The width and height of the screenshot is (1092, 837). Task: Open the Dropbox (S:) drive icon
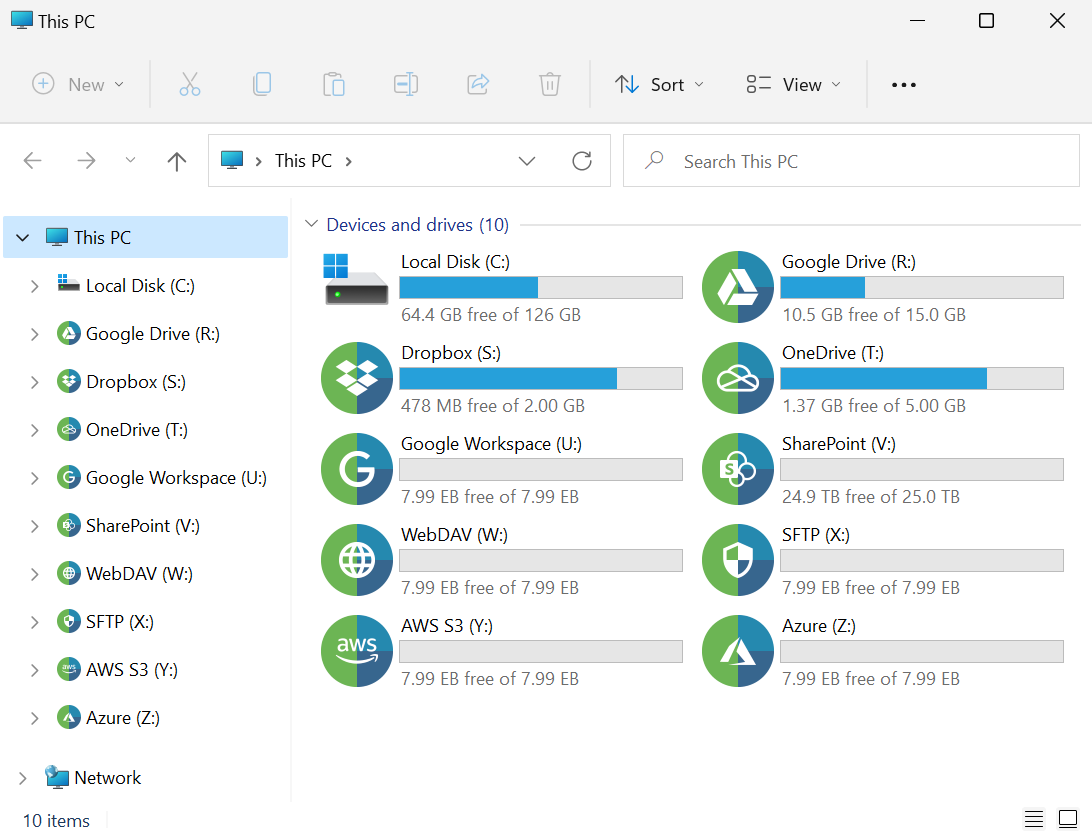357,378
